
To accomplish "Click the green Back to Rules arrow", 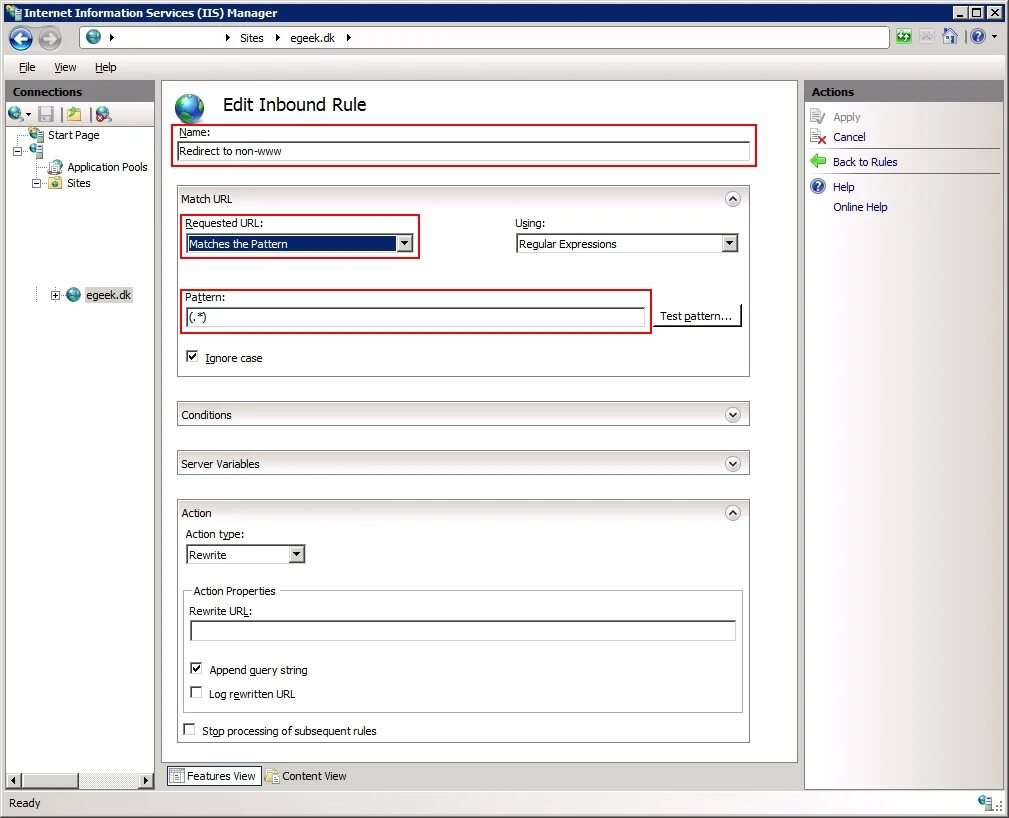I will tap(818, 161).
